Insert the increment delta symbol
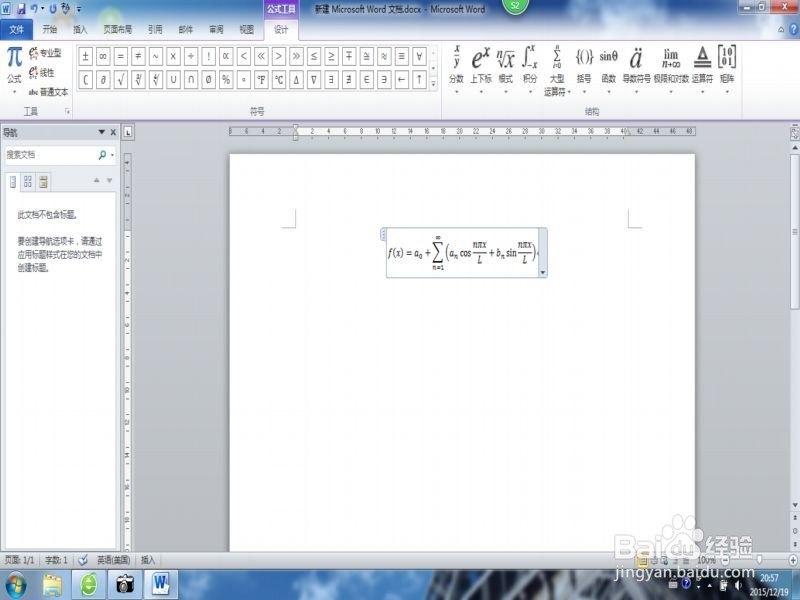800x600 pixels. [x=296, y=80]
